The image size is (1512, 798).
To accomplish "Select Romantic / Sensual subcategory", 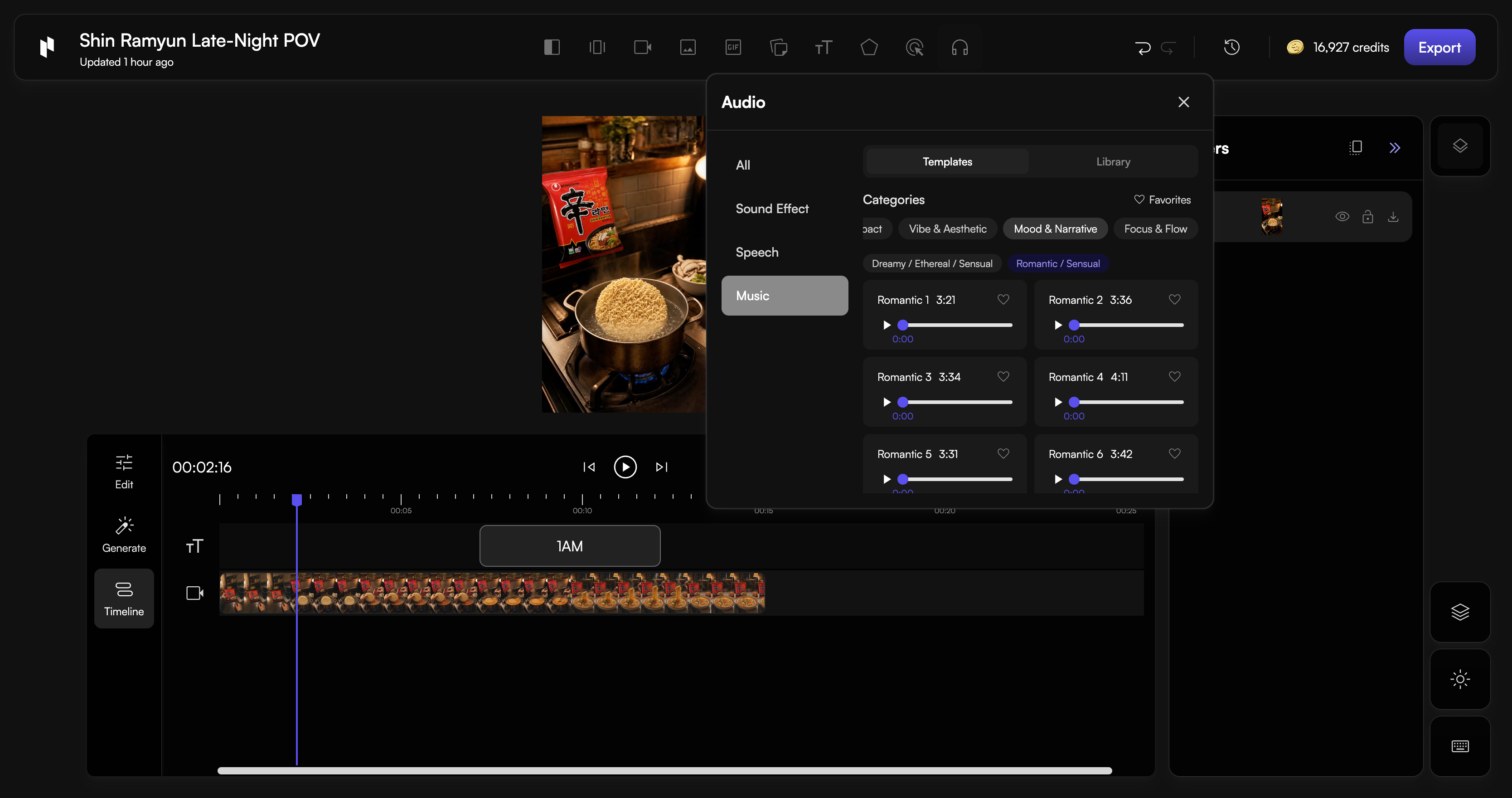I will (x=1058, y=263).
